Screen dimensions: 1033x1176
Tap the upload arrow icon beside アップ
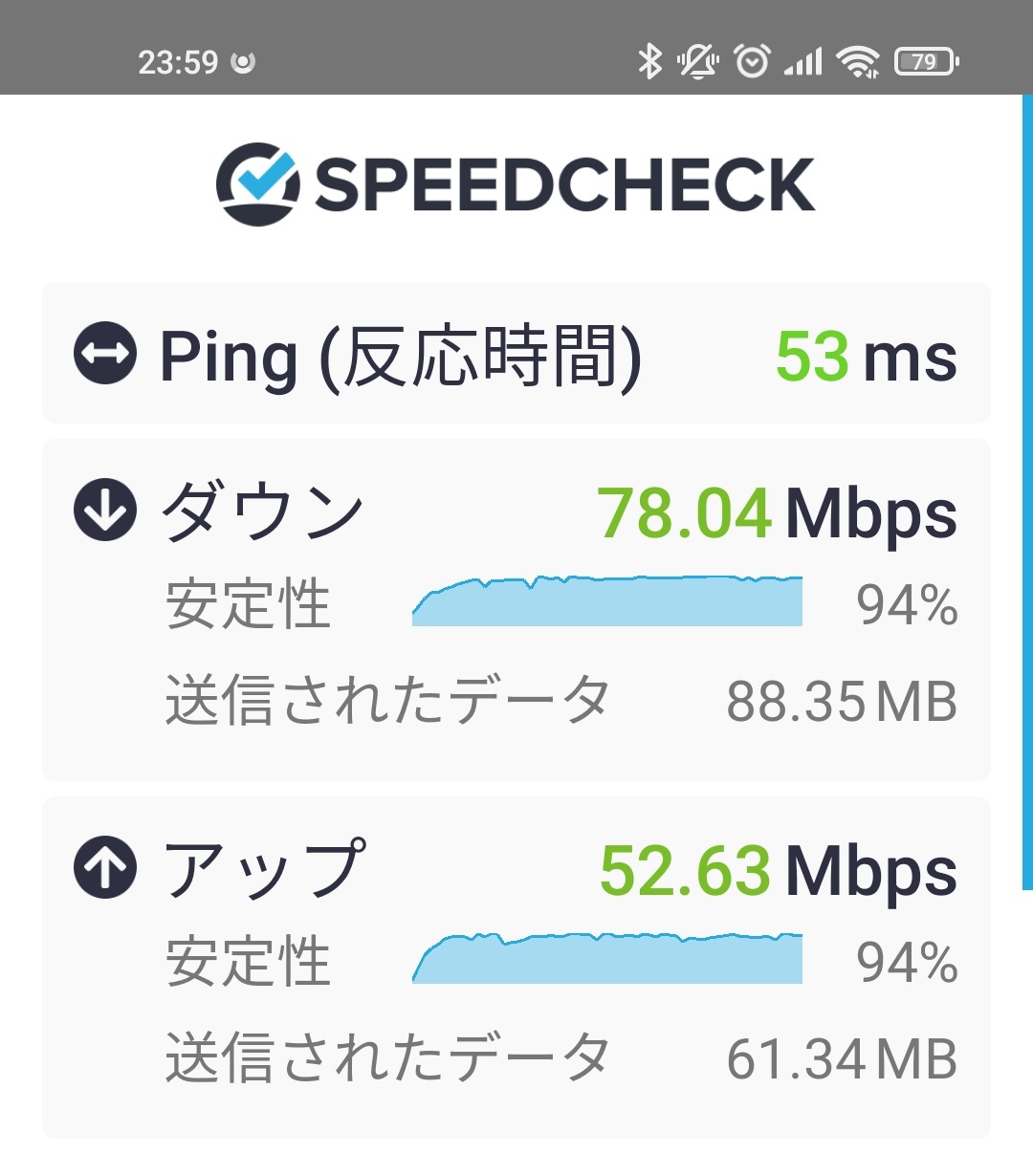pyautogui.click(x=105, y=866)
